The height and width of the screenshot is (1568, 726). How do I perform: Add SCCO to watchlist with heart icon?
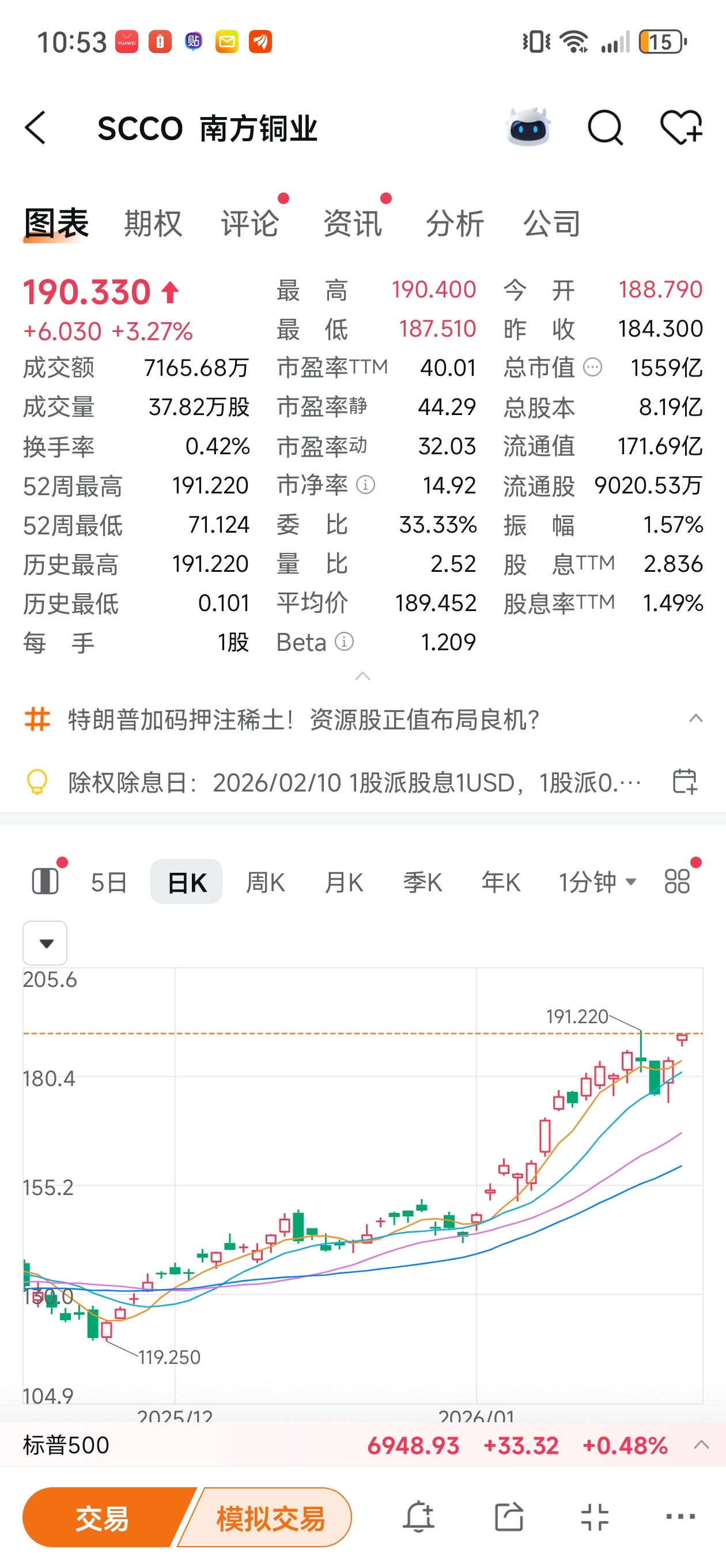coord(682,128)
